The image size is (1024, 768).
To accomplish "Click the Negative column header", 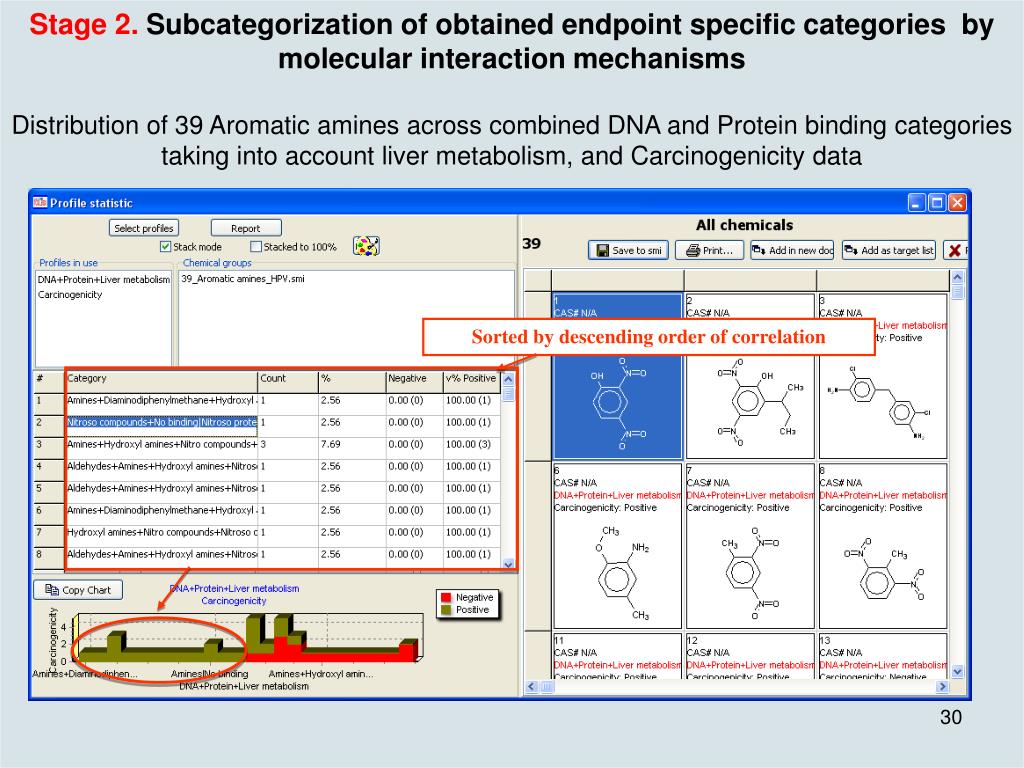I will 414,379.
